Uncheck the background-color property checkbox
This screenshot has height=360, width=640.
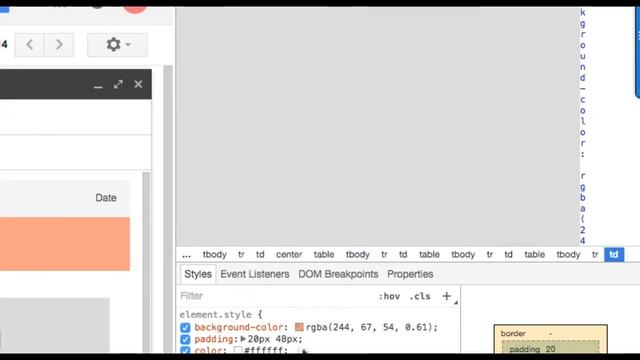[185, 327]
